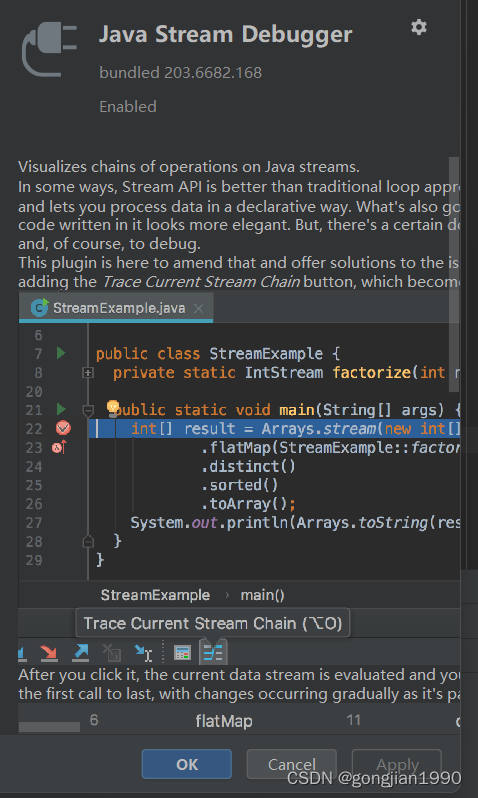Click the Java Stream Debugger plug icon

tap(49, 49)
